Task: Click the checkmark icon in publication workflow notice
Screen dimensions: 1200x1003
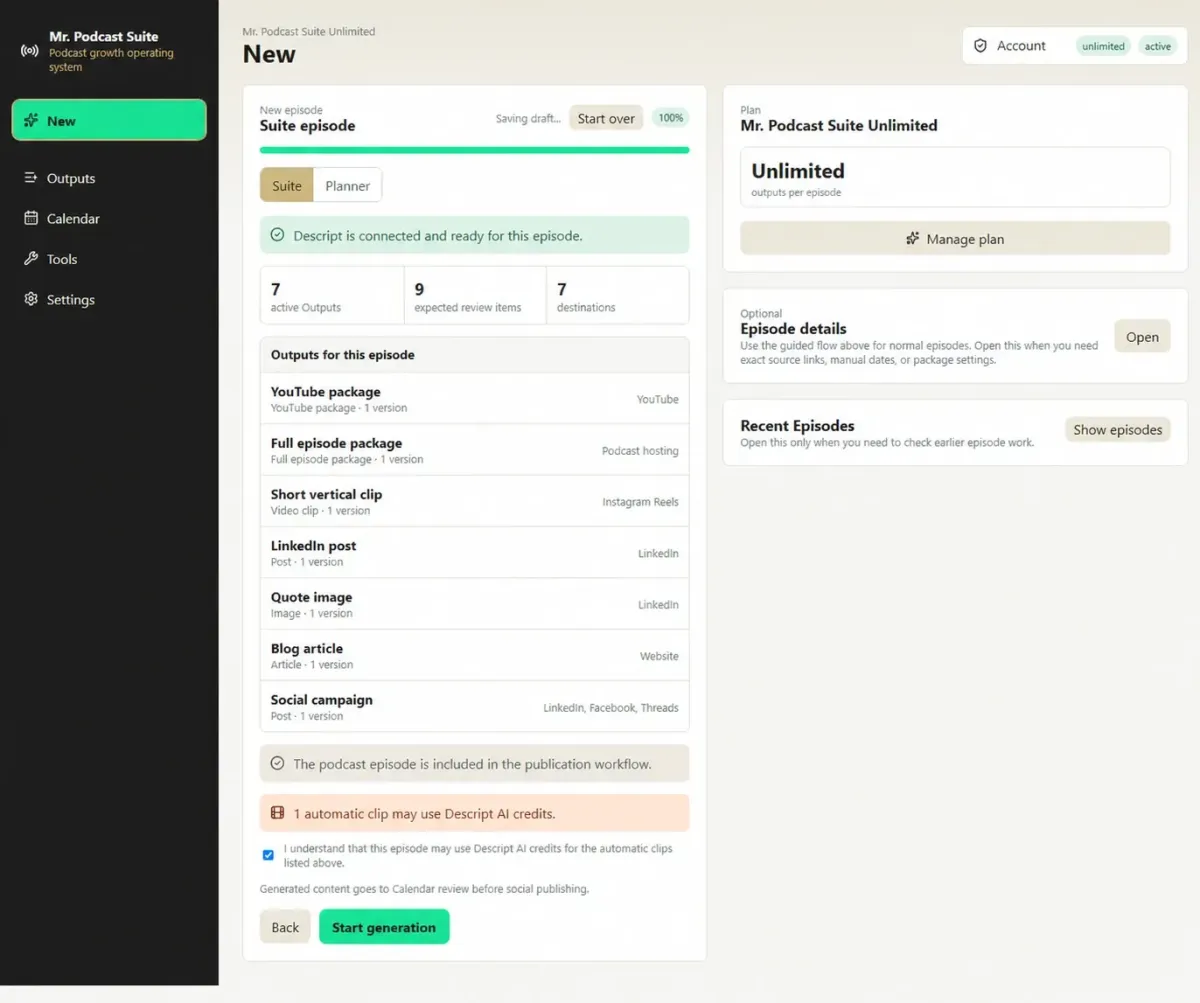Action: [278, 763]
